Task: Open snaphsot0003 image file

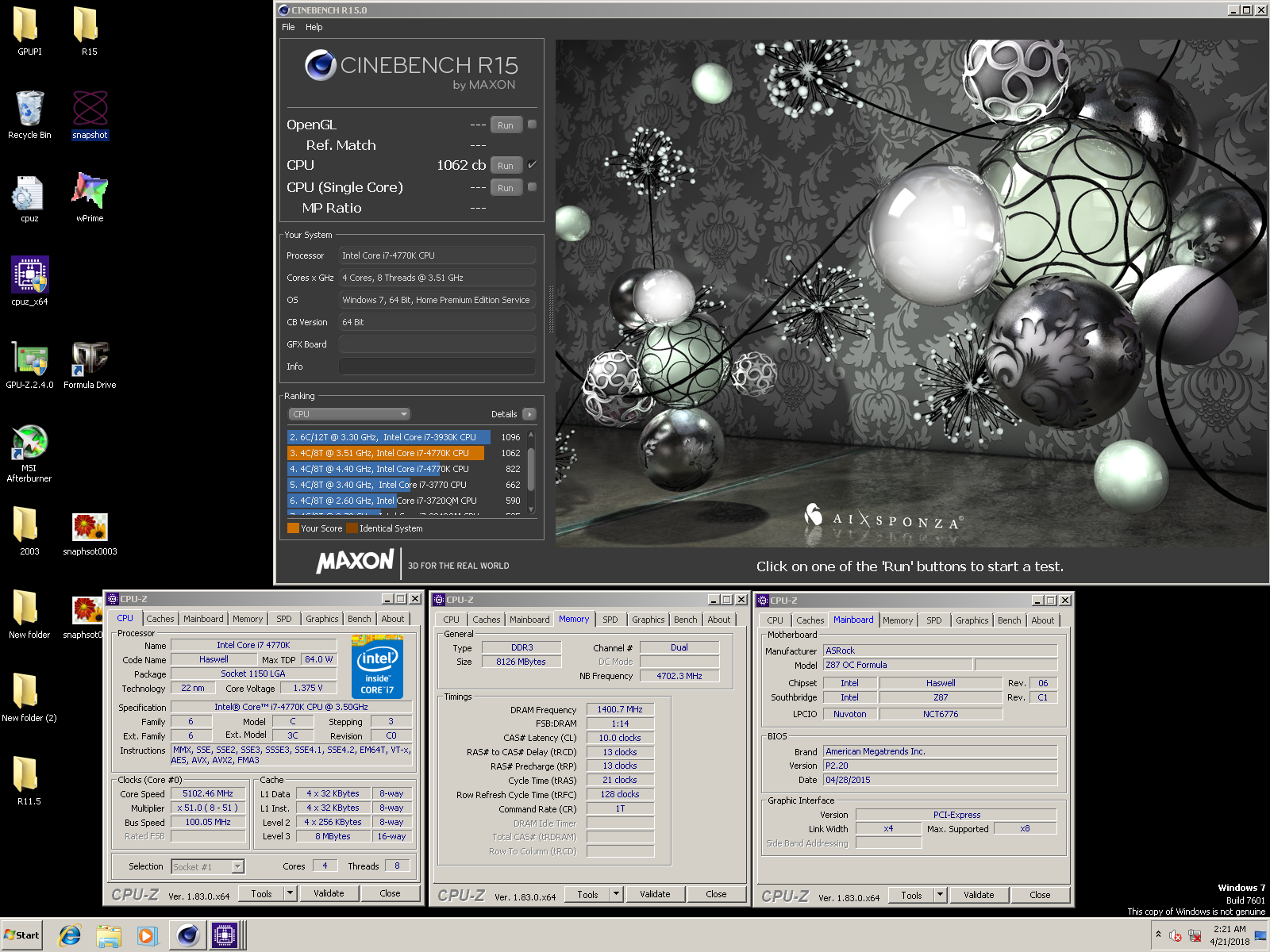Action: tap(90, 533)
